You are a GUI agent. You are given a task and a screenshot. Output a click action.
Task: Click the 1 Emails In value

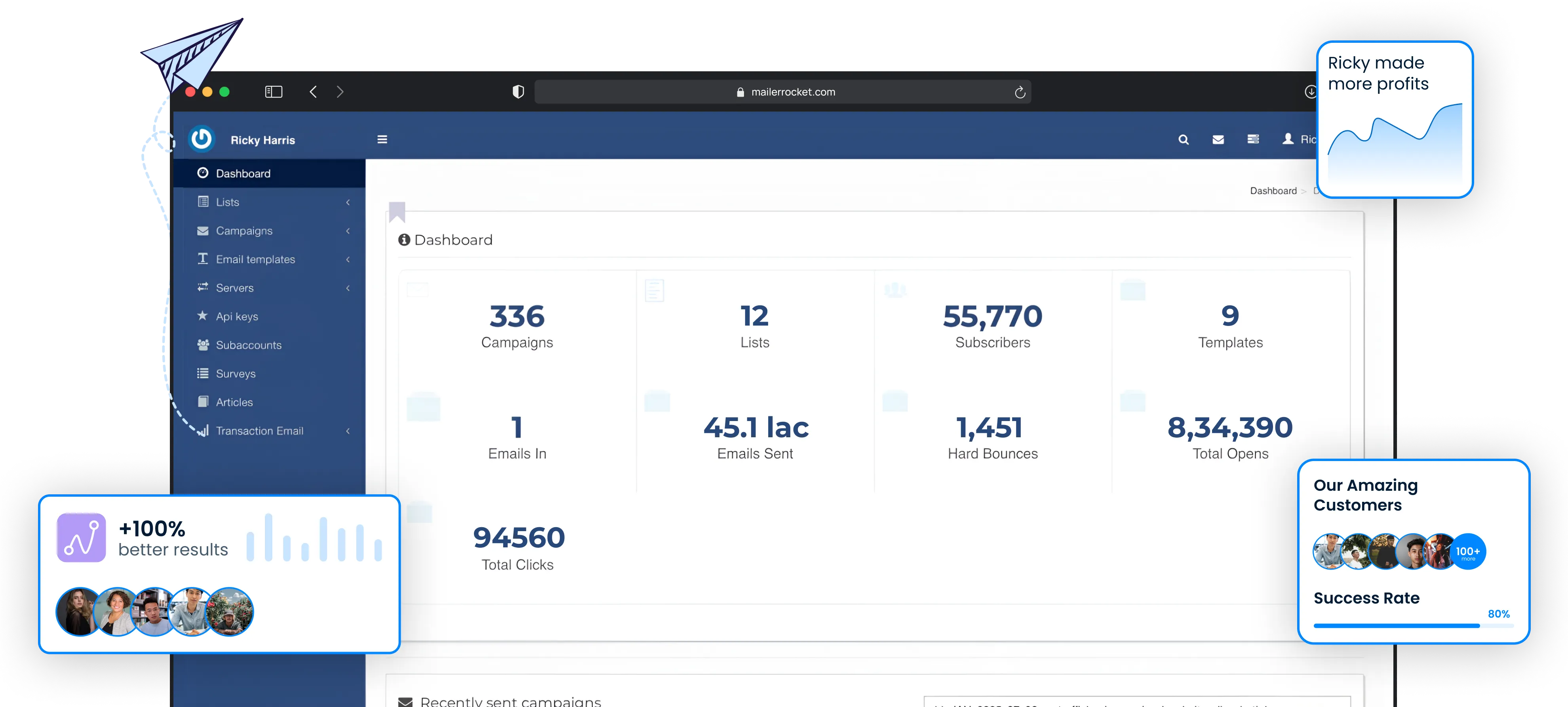tap(517, 427)
